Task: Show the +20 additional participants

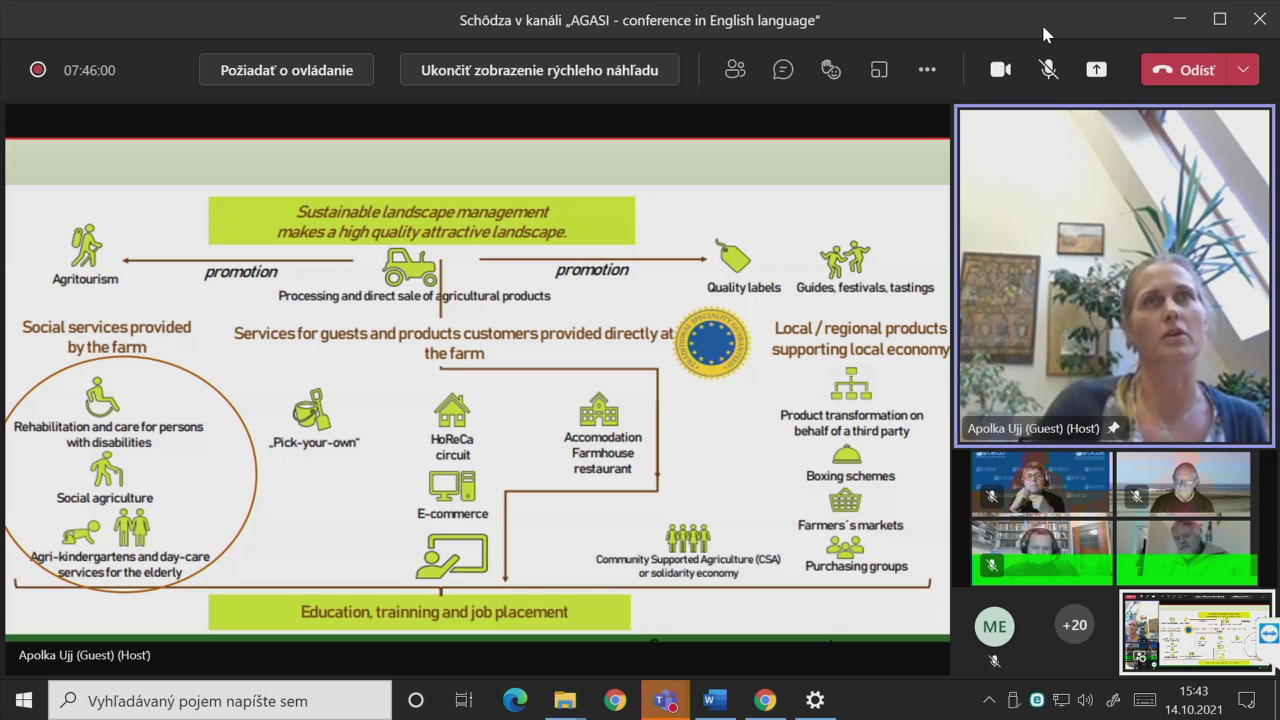Action: [1074, 625]
